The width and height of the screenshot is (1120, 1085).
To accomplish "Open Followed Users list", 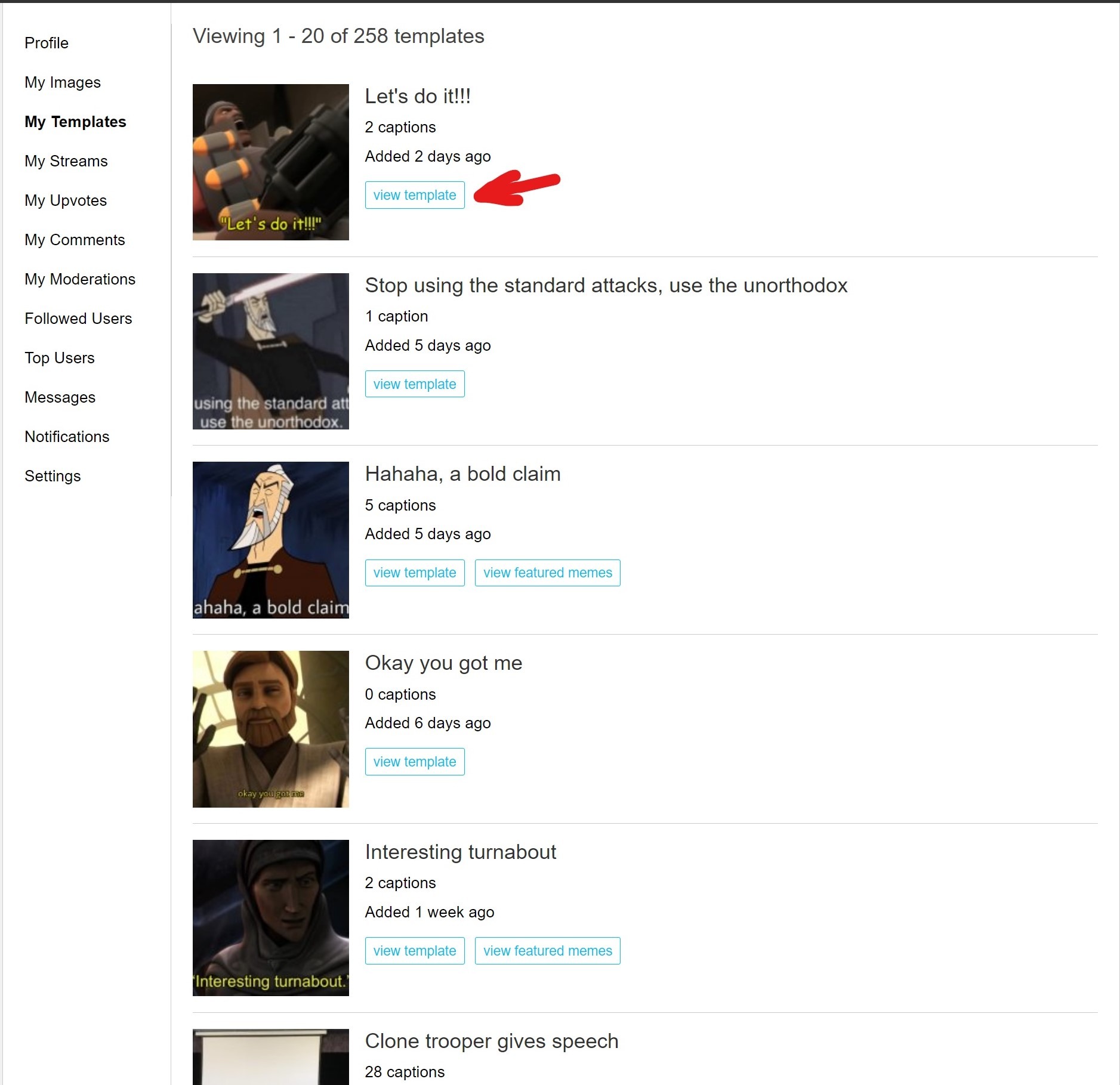I will coord(78,319).
